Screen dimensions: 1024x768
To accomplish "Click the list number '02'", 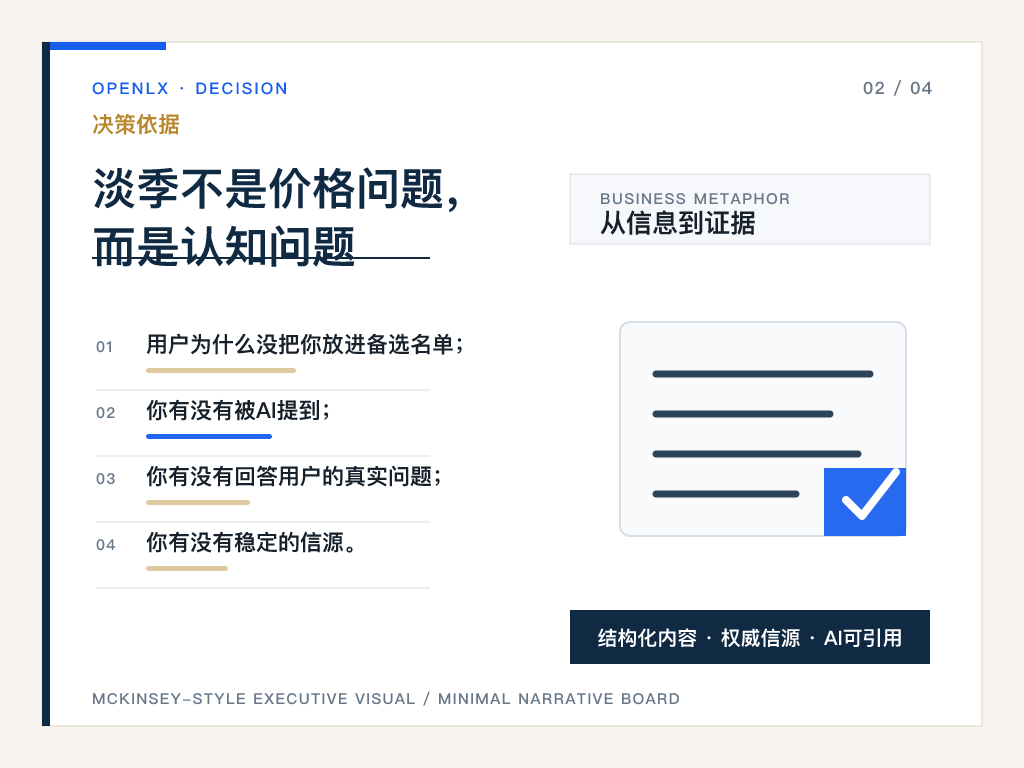I will (105, 413).
